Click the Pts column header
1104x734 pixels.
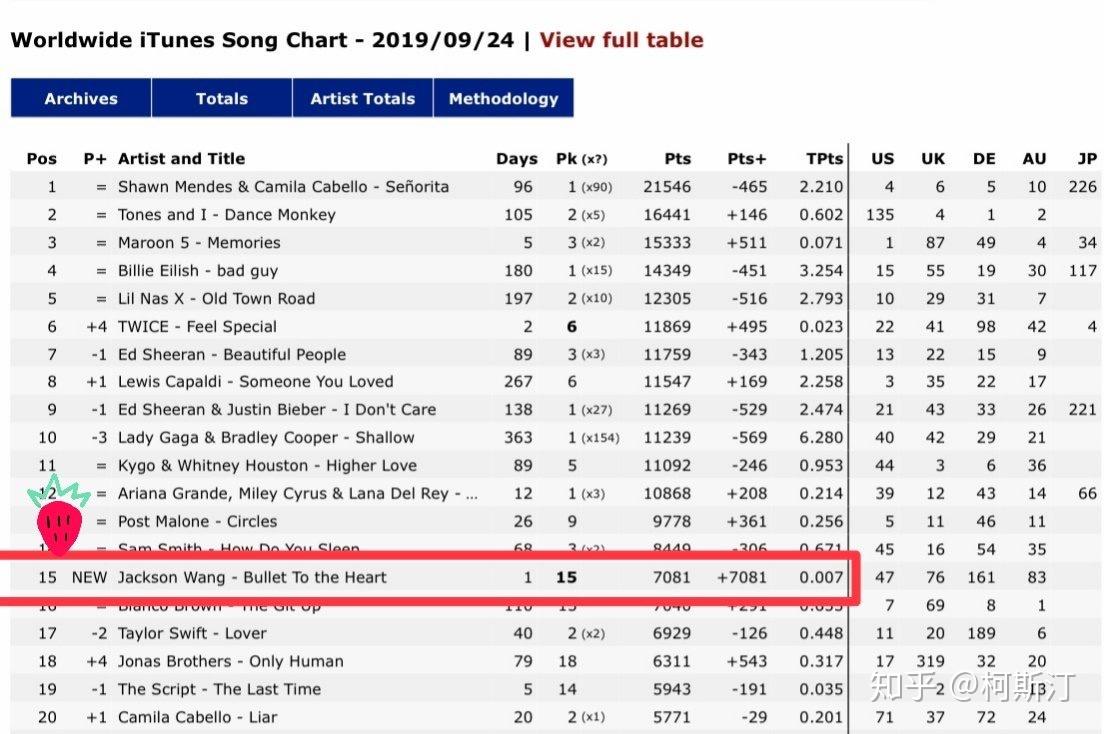click(x=677, y=158)
